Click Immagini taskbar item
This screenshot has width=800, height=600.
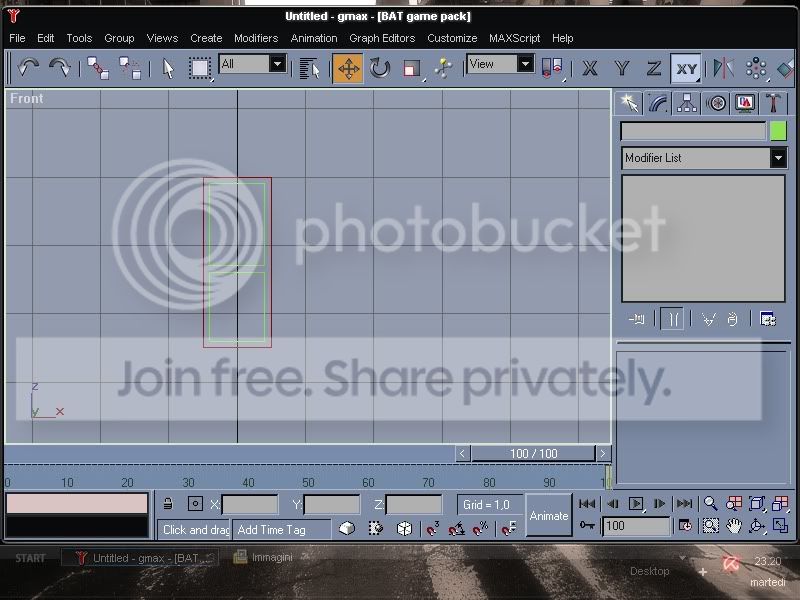[x=264, y=558]
